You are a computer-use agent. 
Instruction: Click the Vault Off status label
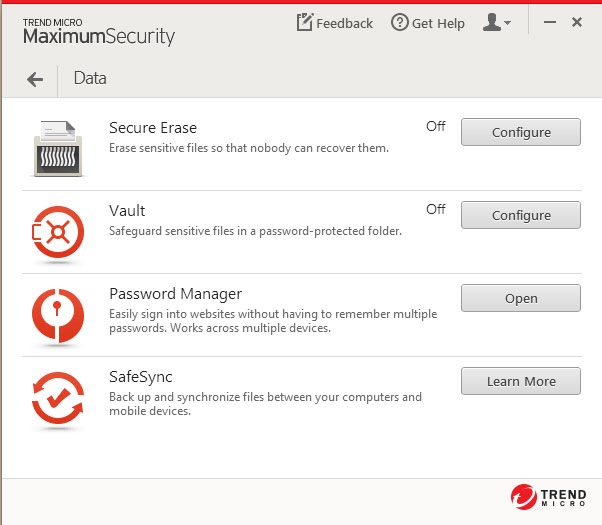436,209
